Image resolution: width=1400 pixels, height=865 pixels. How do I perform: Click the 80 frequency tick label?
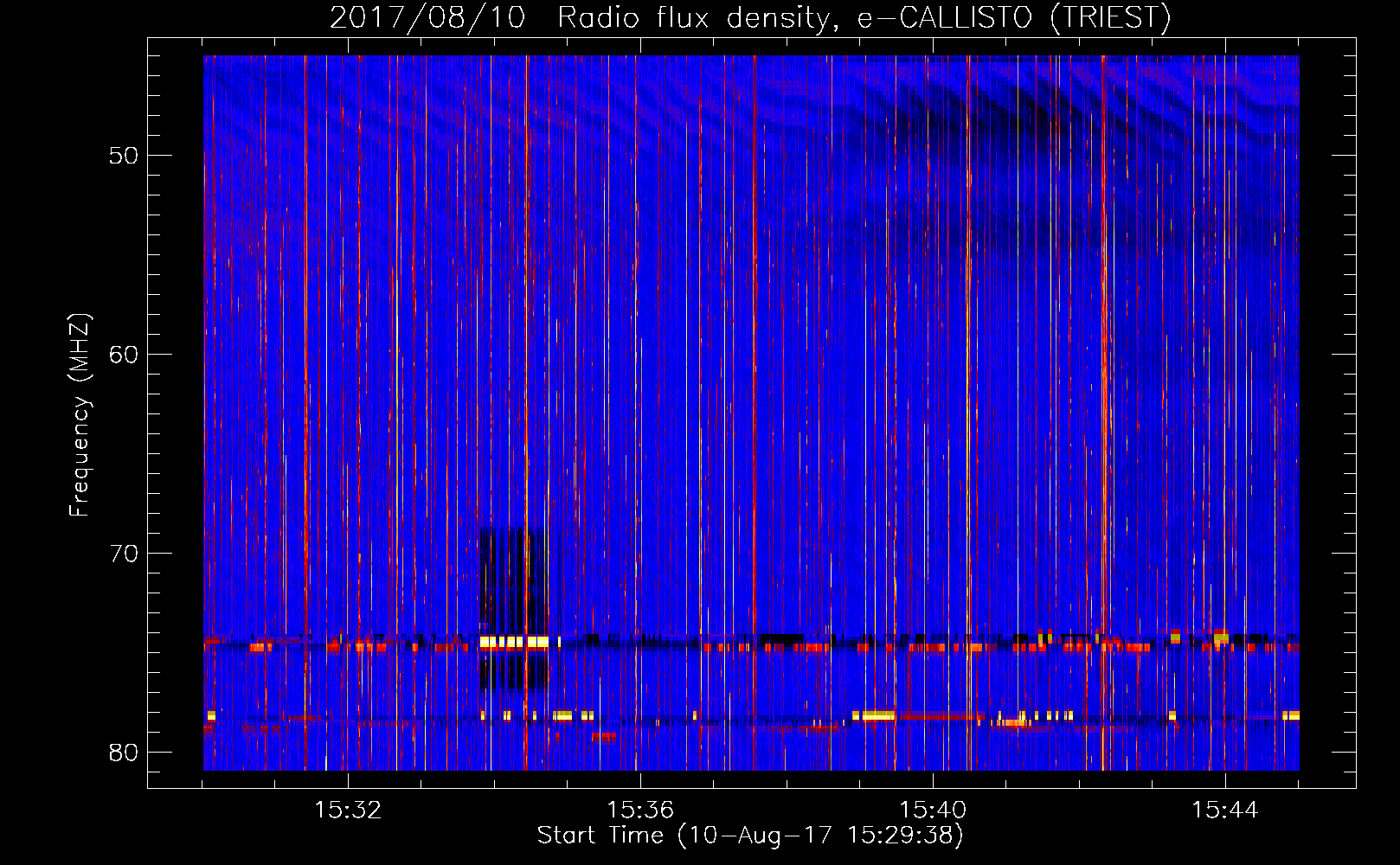(x=124, y=753)
